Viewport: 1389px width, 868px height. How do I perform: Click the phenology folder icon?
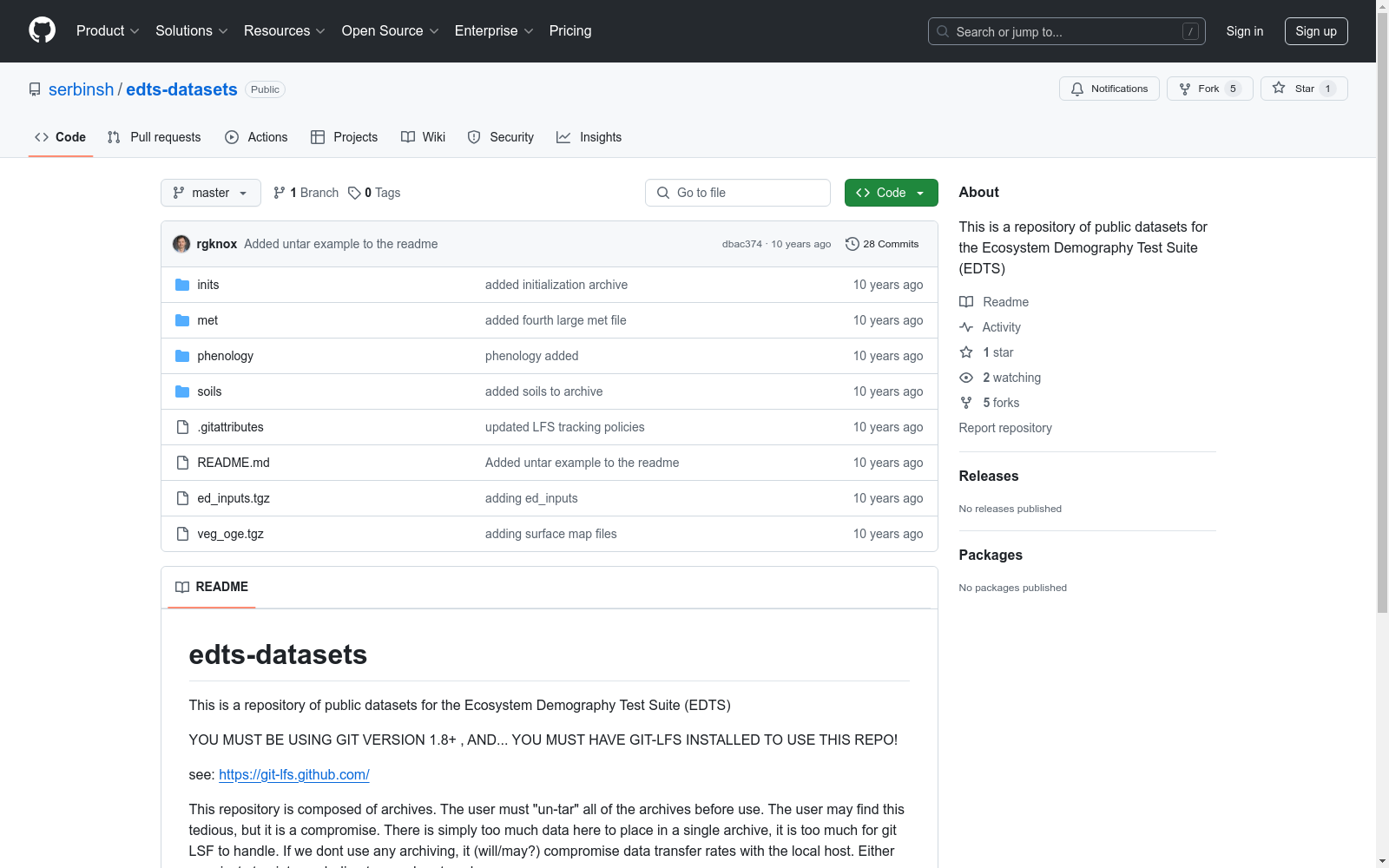pos(182,356)
